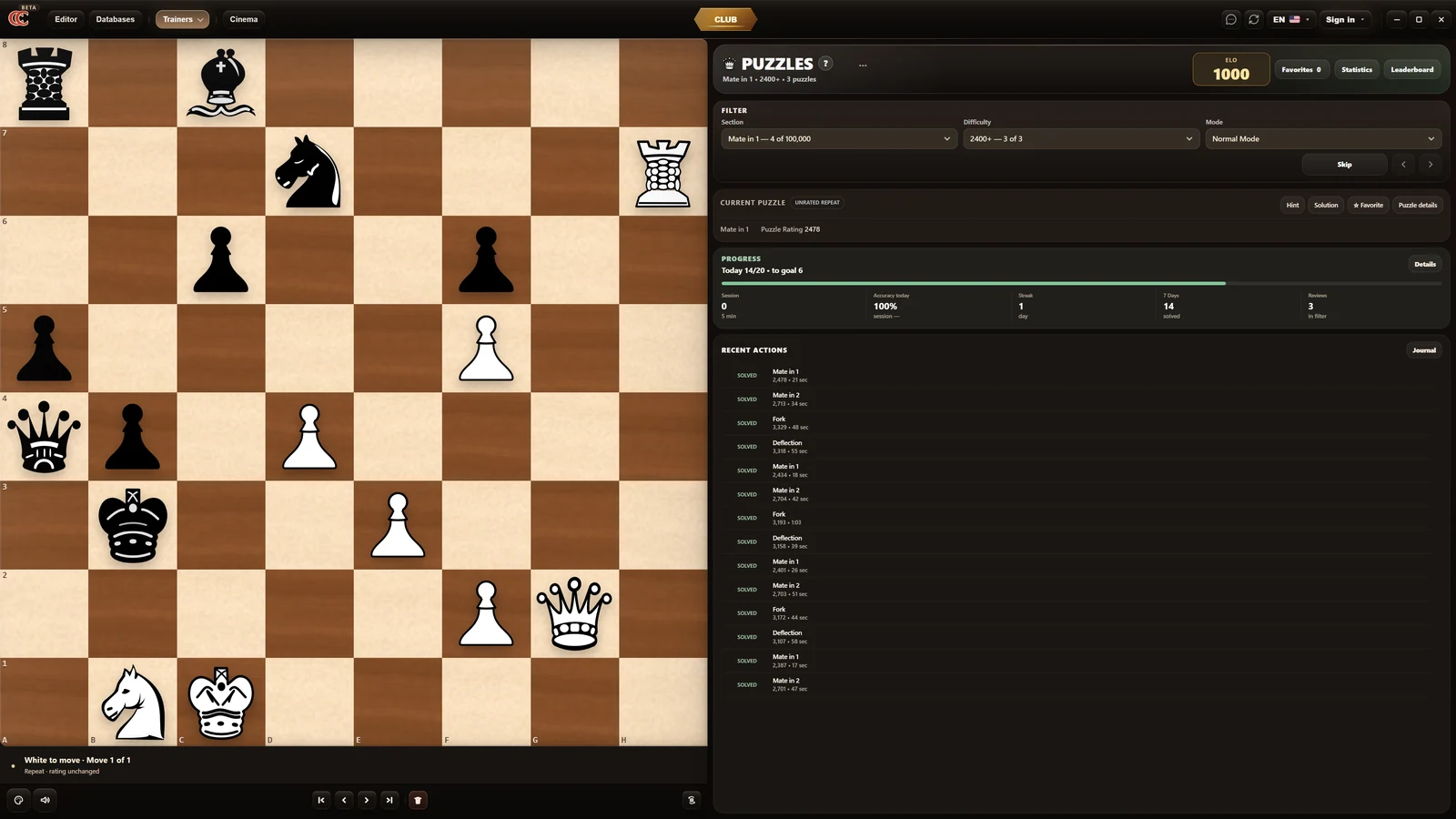
Task: Open recent action Deflection rated 3,318
Action: [1081, 447]
